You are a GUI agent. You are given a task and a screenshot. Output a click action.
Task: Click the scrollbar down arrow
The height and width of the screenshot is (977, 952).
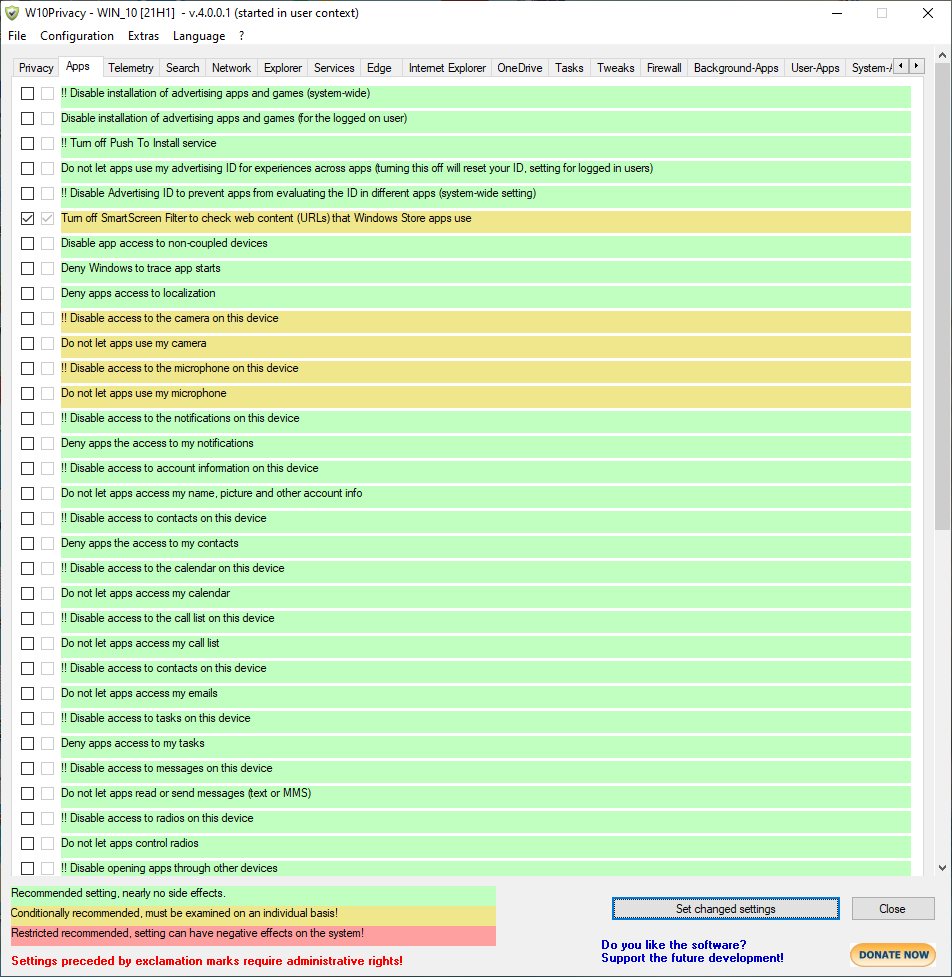pos(942,868)
